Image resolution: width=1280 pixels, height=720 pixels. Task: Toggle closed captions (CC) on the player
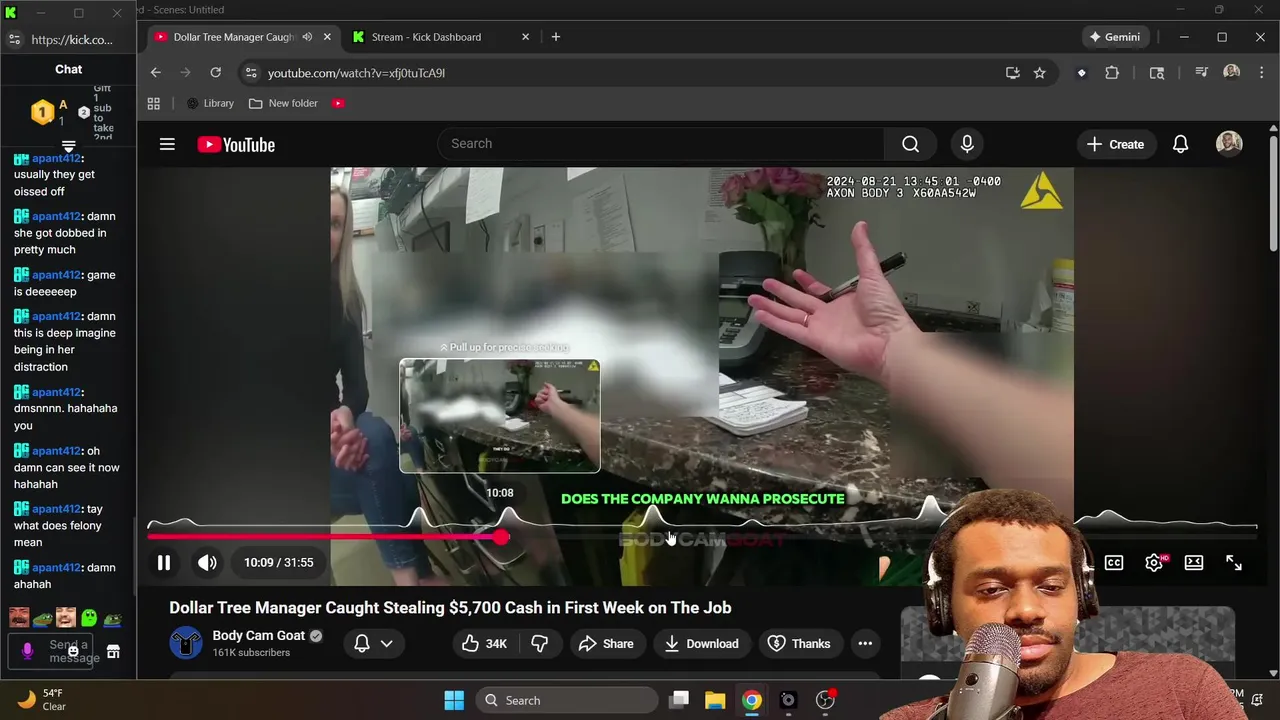(x=1114, y=563)
